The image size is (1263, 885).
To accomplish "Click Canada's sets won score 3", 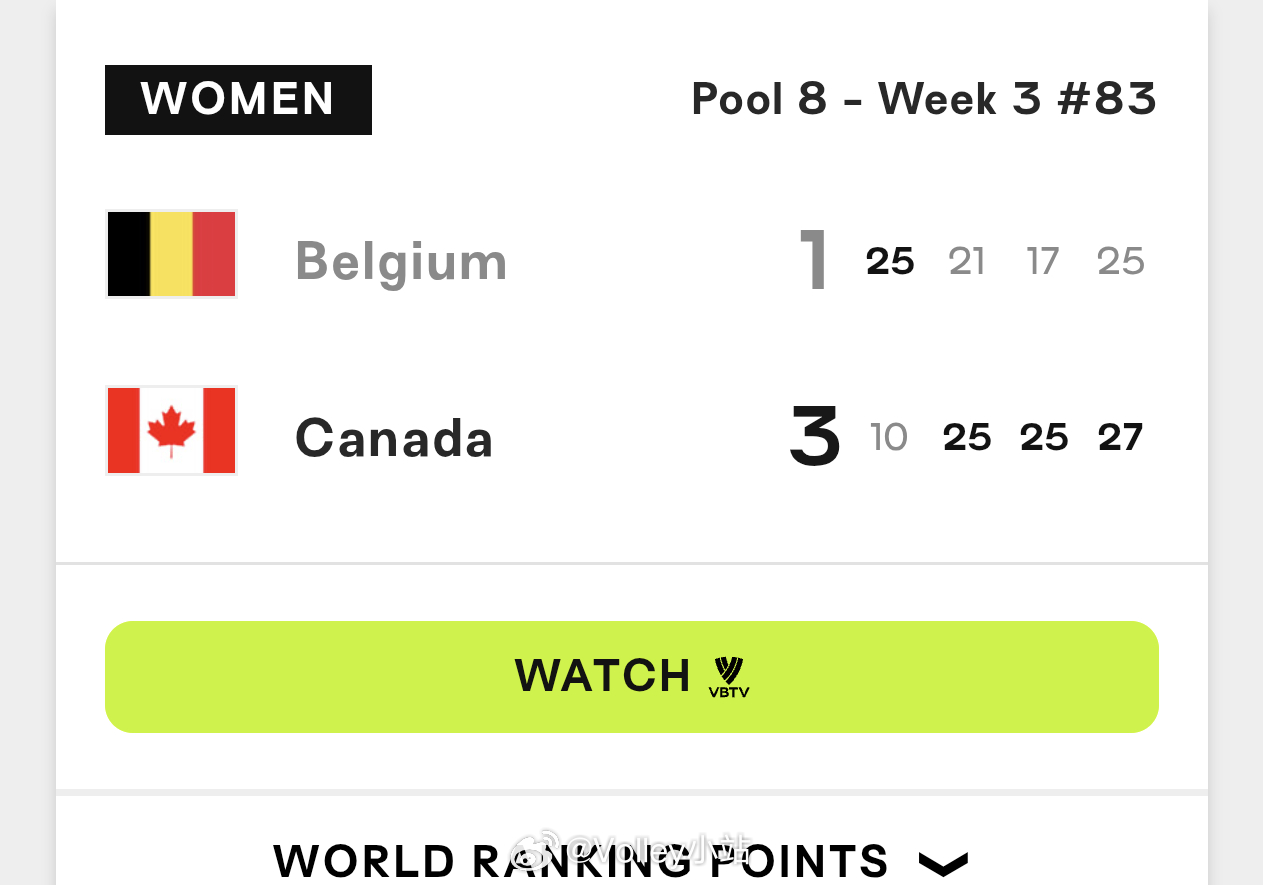I will point(815,437).
